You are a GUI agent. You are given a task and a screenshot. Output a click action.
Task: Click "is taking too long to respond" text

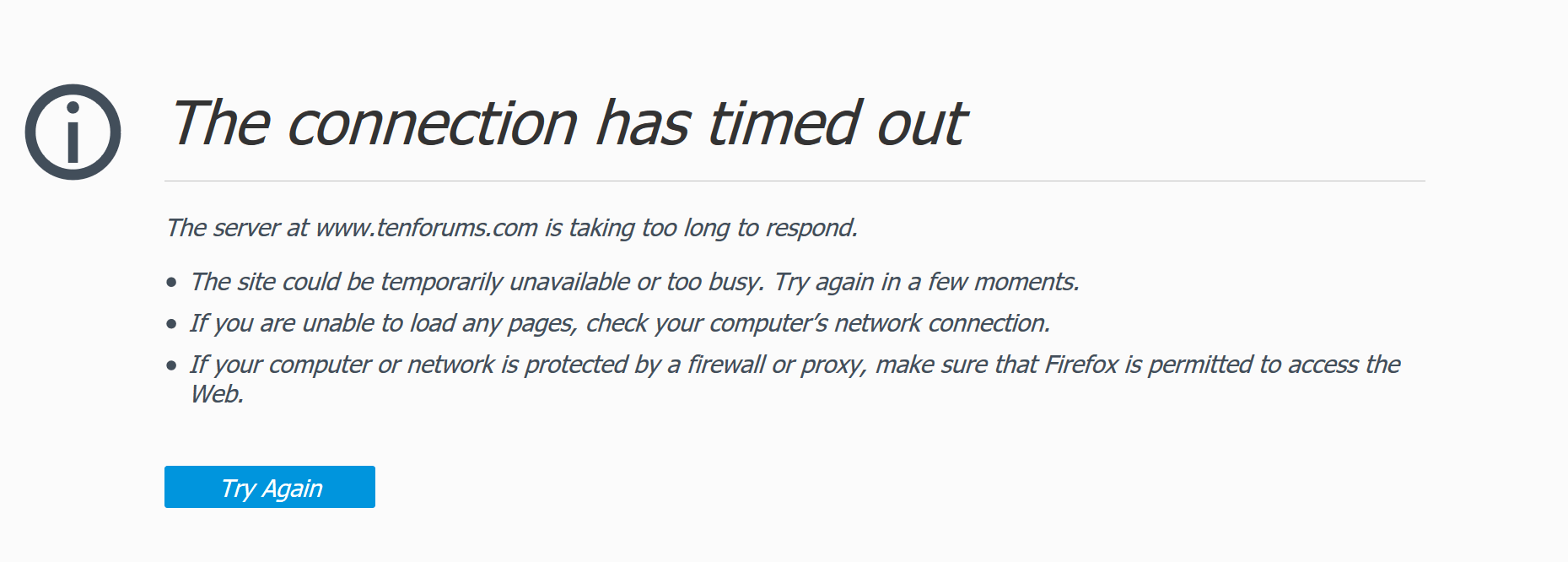[x=701, y=228]
